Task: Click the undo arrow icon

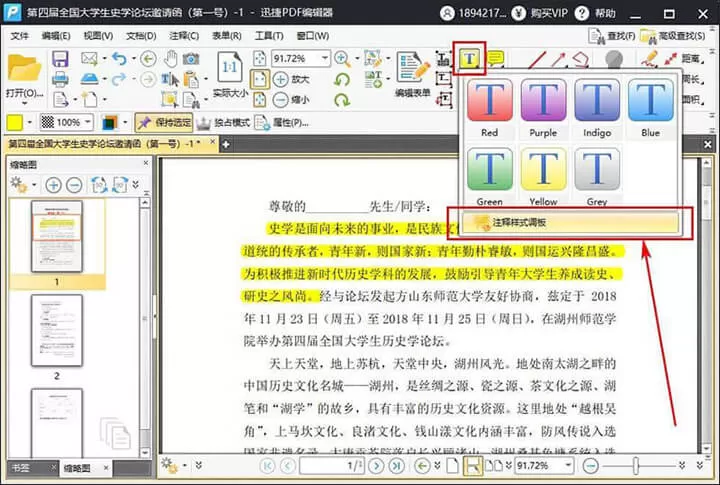Action: pos(119,59)
